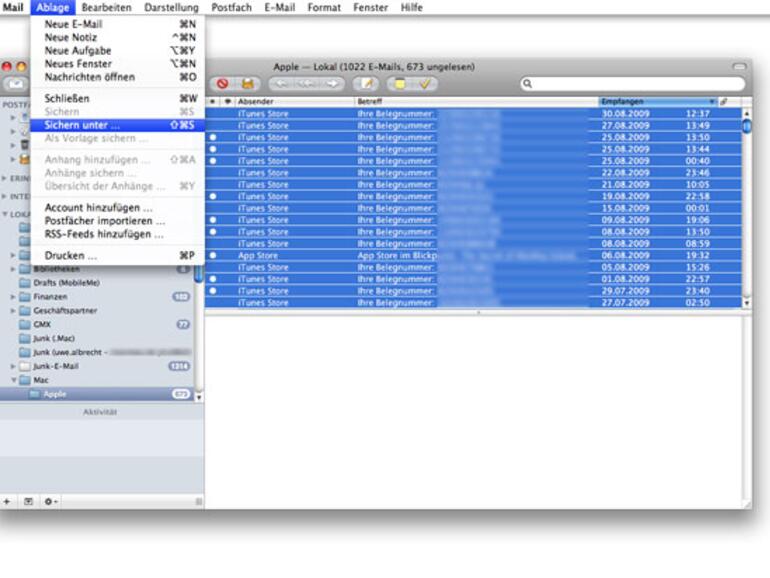
Task: Click the Finanzen folder icon
Action: 25,297
